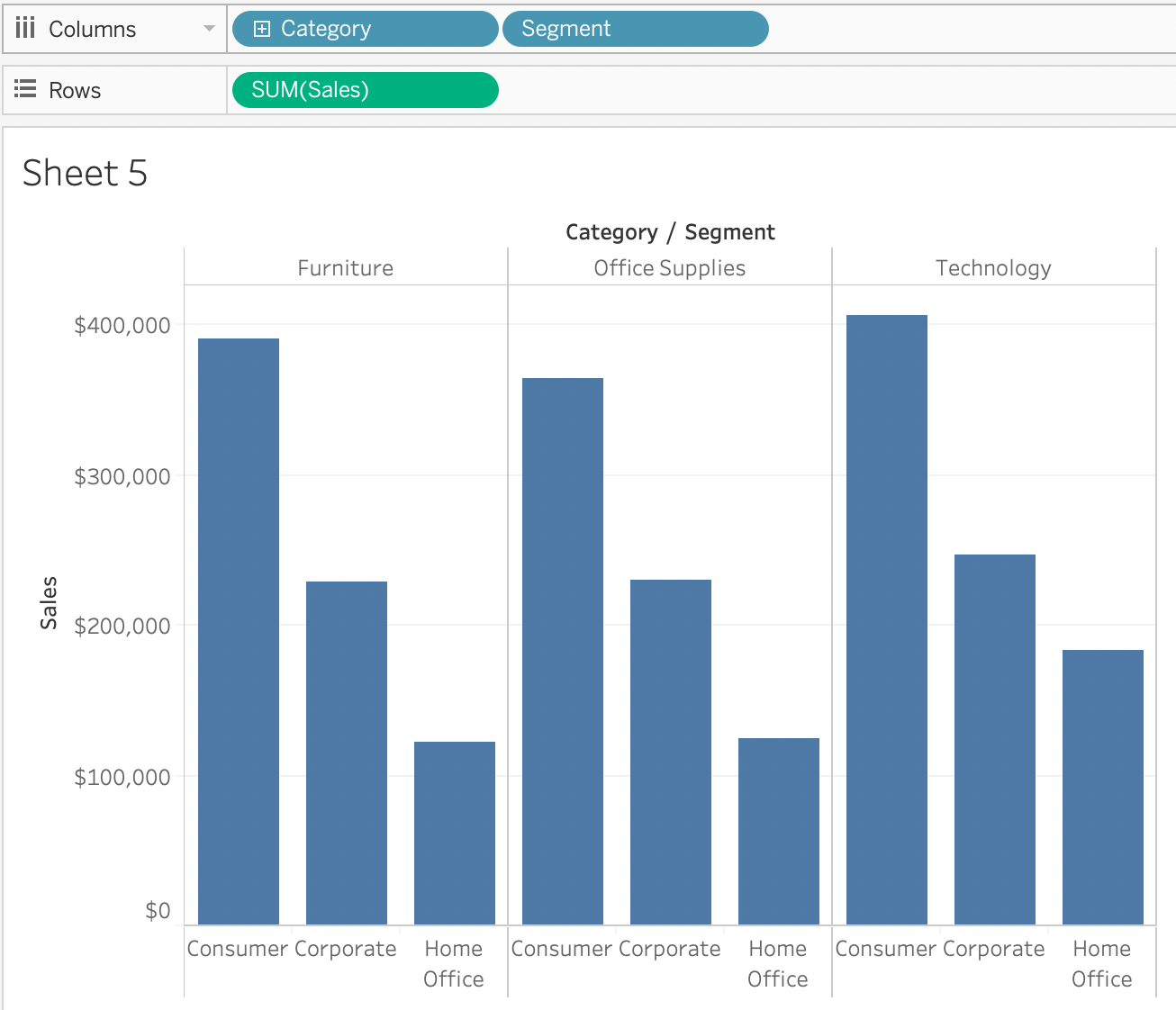Click the Category / Segment header label
This screenshot has height=1010, width=1176.
669,232
